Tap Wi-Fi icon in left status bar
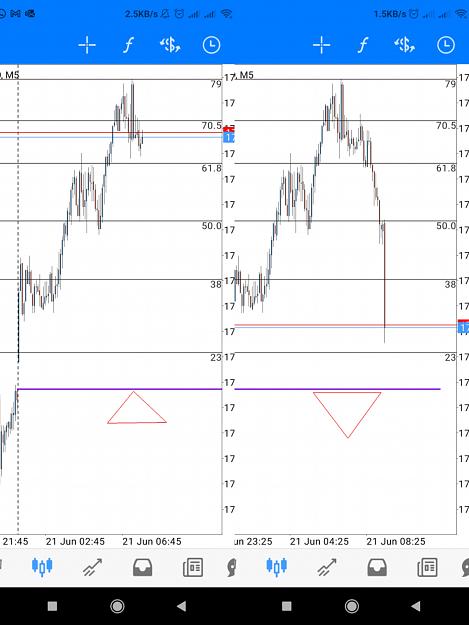 click(226, 14)
